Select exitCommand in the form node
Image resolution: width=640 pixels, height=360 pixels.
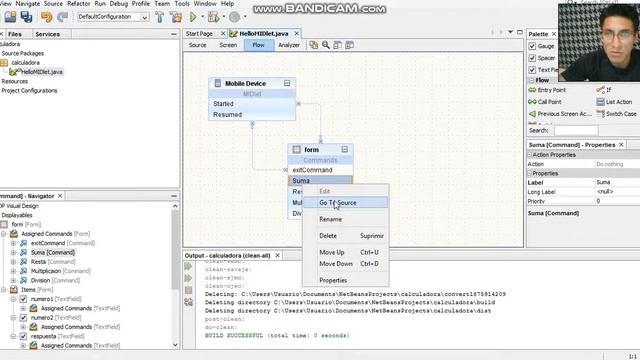click(320, 170)
